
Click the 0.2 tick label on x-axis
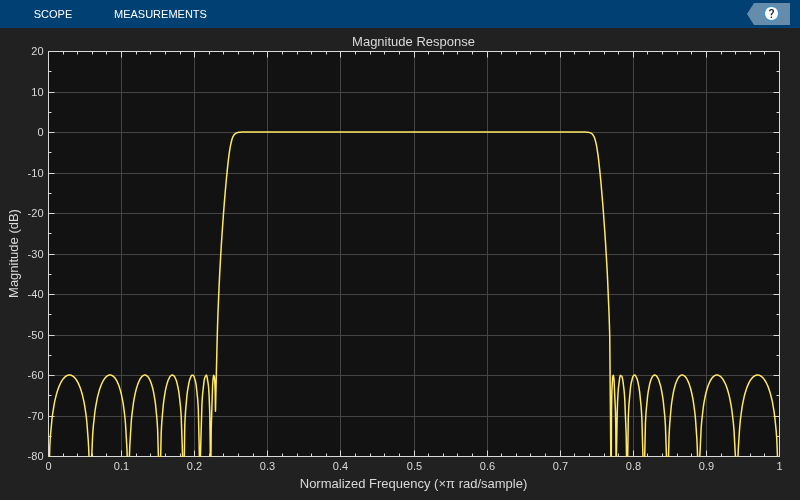click(194, 466)
